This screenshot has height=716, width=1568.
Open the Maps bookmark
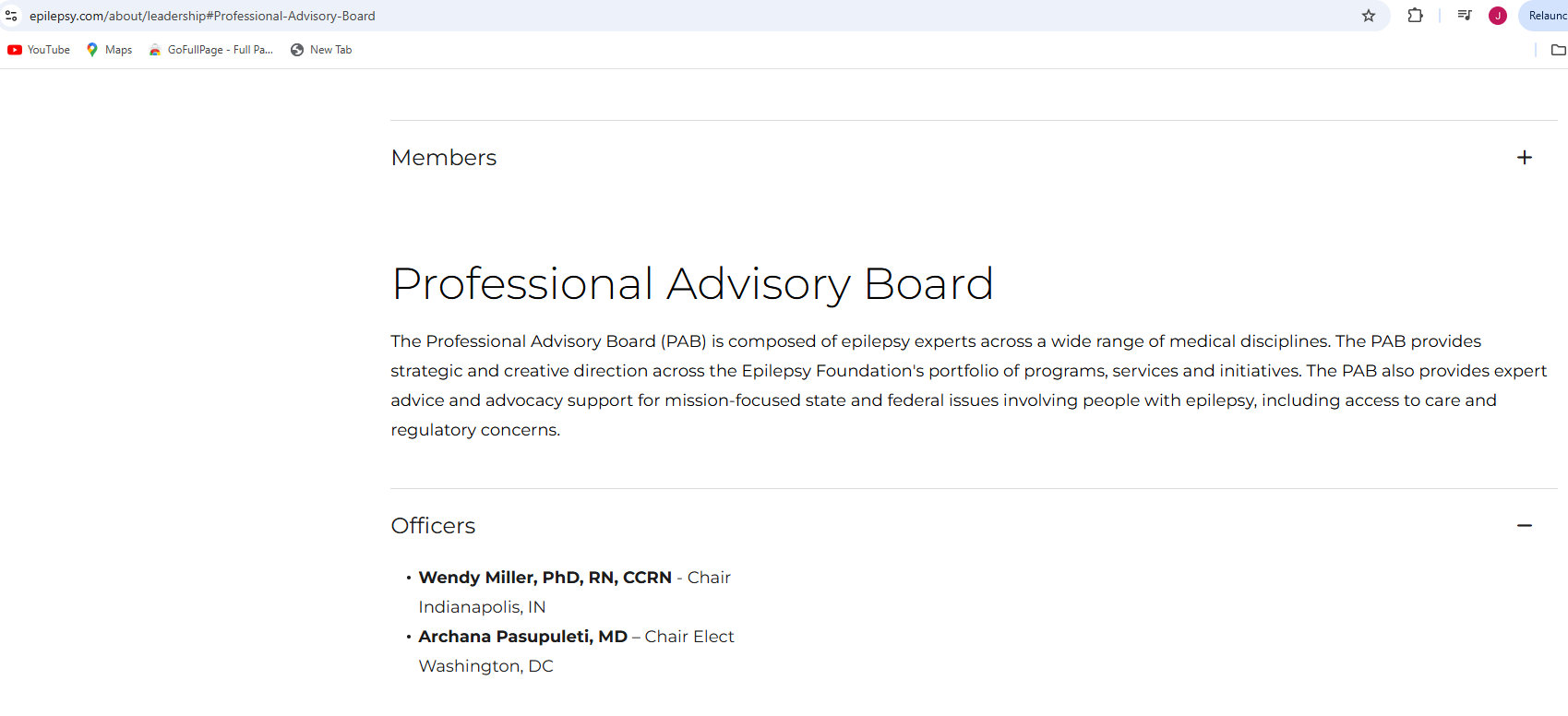[x=110, y=50]
